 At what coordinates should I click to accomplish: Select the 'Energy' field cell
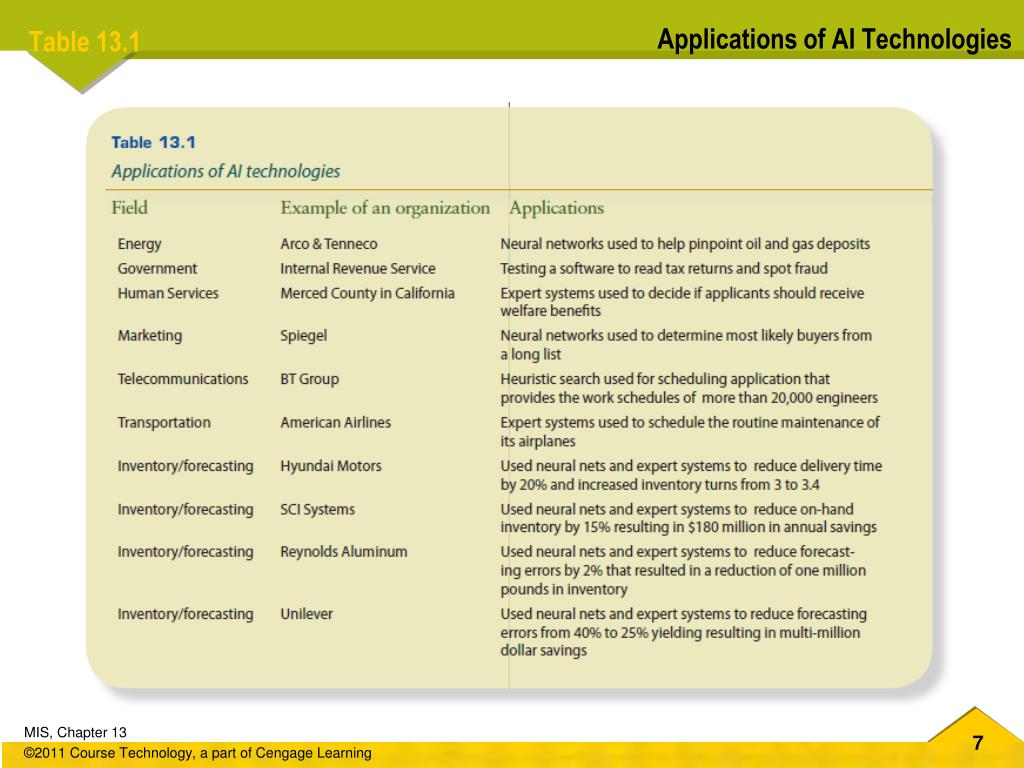139,244
